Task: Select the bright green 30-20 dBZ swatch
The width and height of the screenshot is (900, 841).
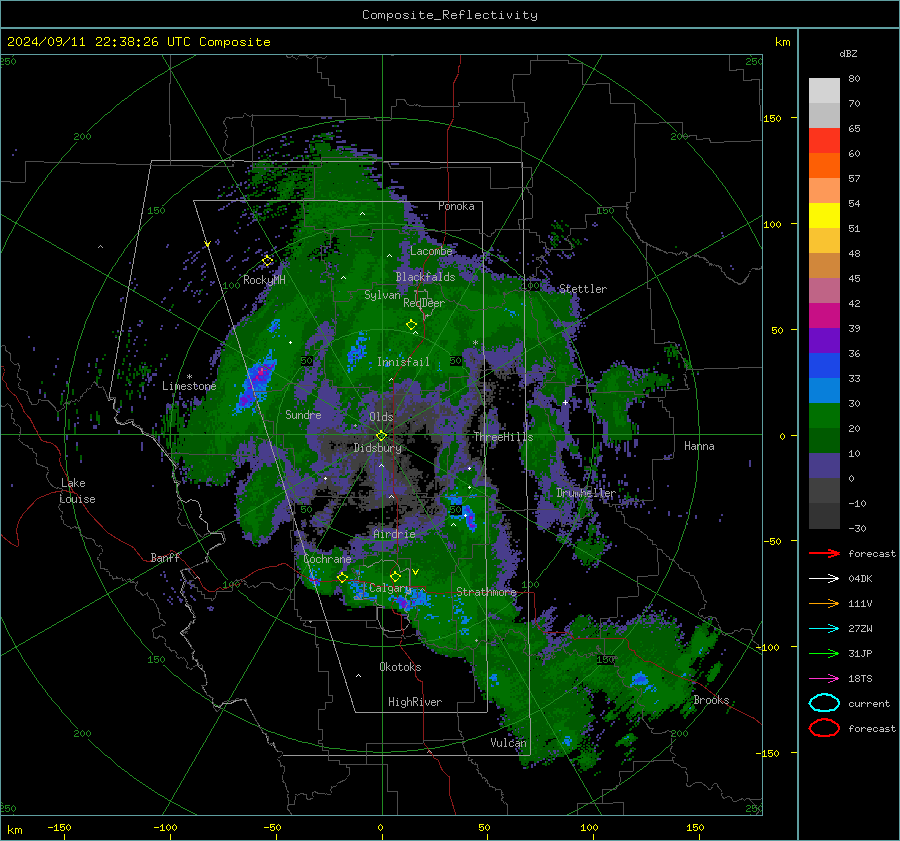Action: [824, 416]
